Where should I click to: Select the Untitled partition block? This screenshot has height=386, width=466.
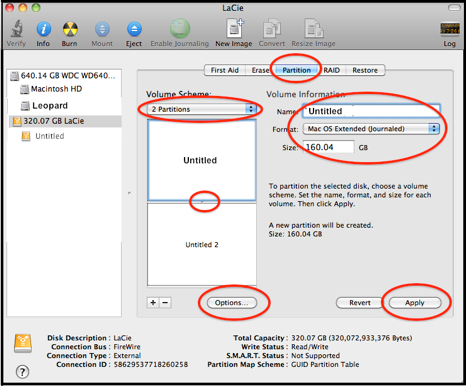point(202,160)
